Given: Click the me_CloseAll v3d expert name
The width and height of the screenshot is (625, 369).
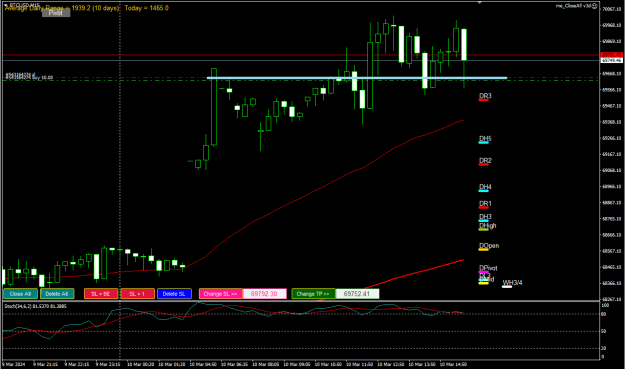Looking at the screenshot, I should (x=574, y=6).
